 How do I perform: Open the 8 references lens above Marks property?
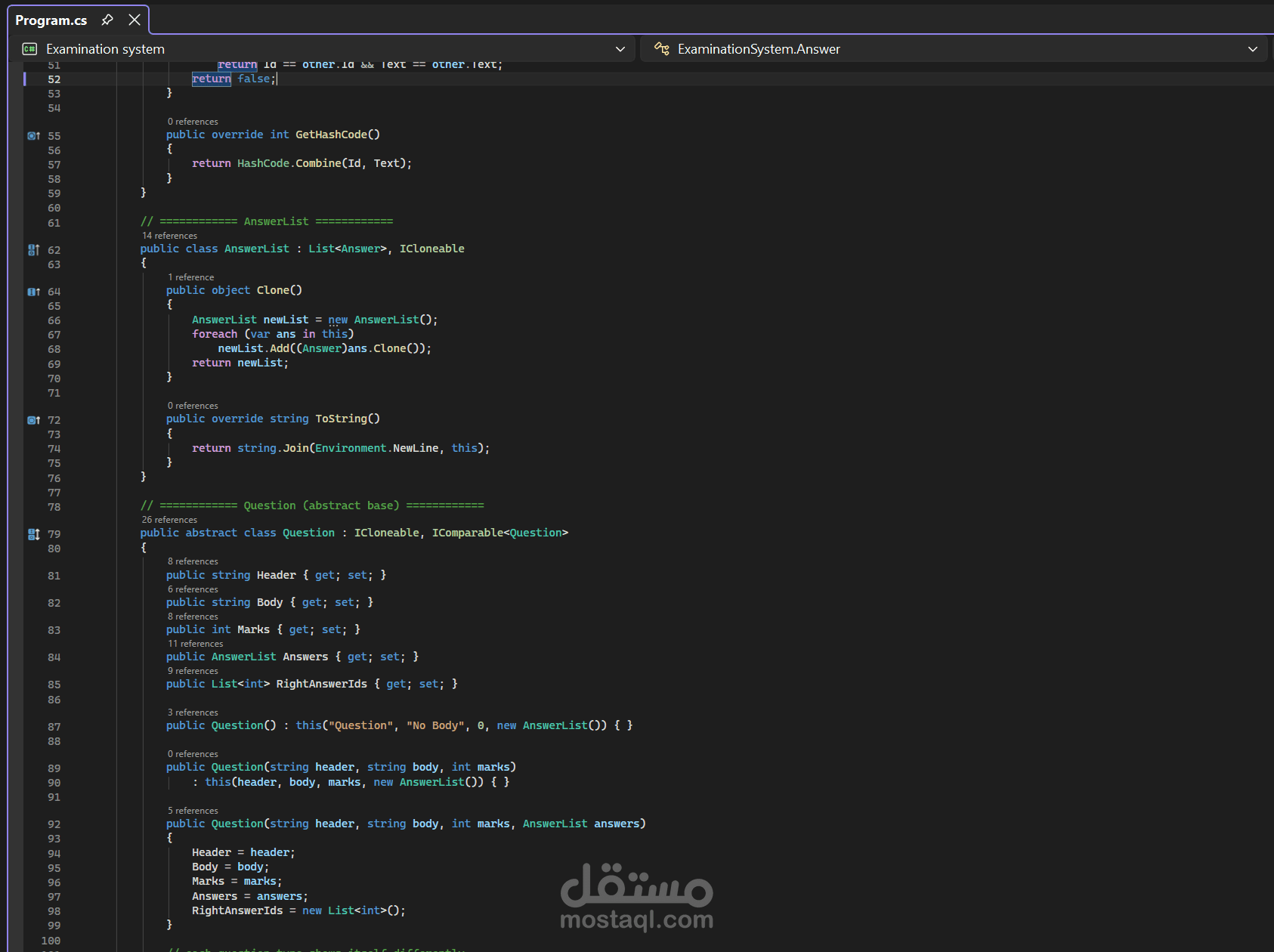pos(193,617)
